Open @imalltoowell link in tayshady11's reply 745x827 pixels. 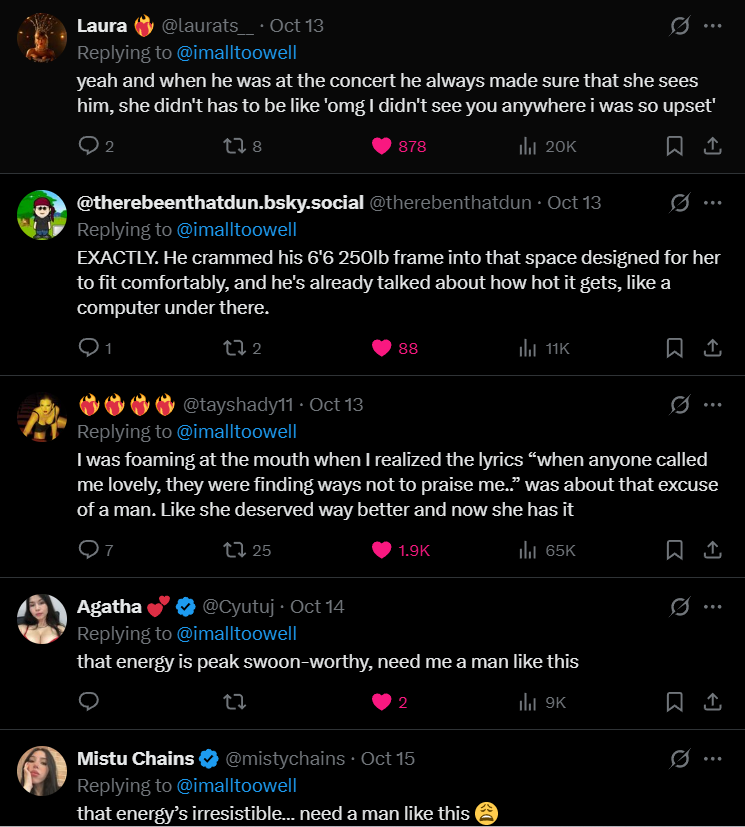(x=236, y=432)
